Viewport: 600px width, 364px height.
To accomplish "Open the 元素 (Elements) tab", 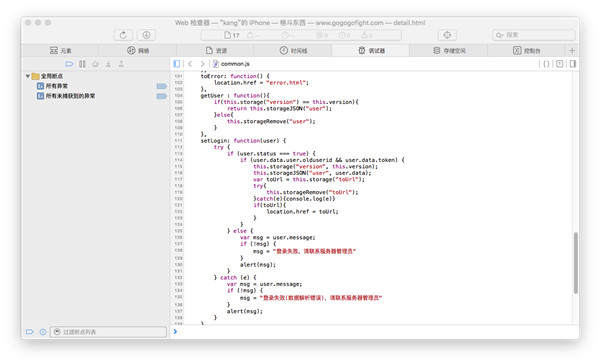I will [60, 51].
